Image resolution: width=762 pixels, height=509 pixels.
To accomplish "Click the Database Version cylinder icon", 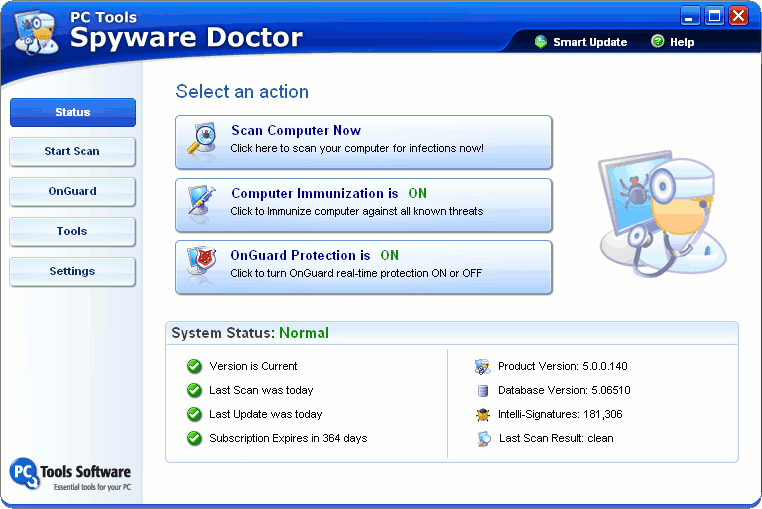I will tap(482, 391).
